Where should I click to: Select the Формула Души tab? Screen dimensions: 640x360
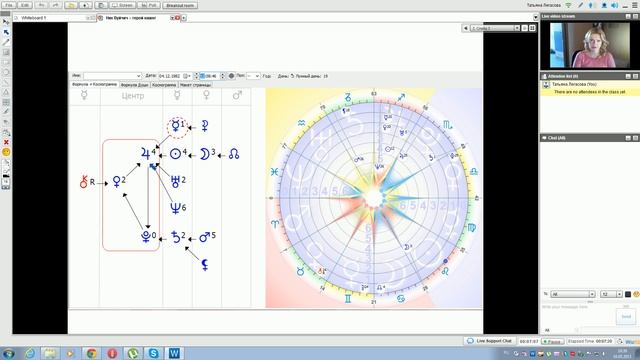click(134, 85)
